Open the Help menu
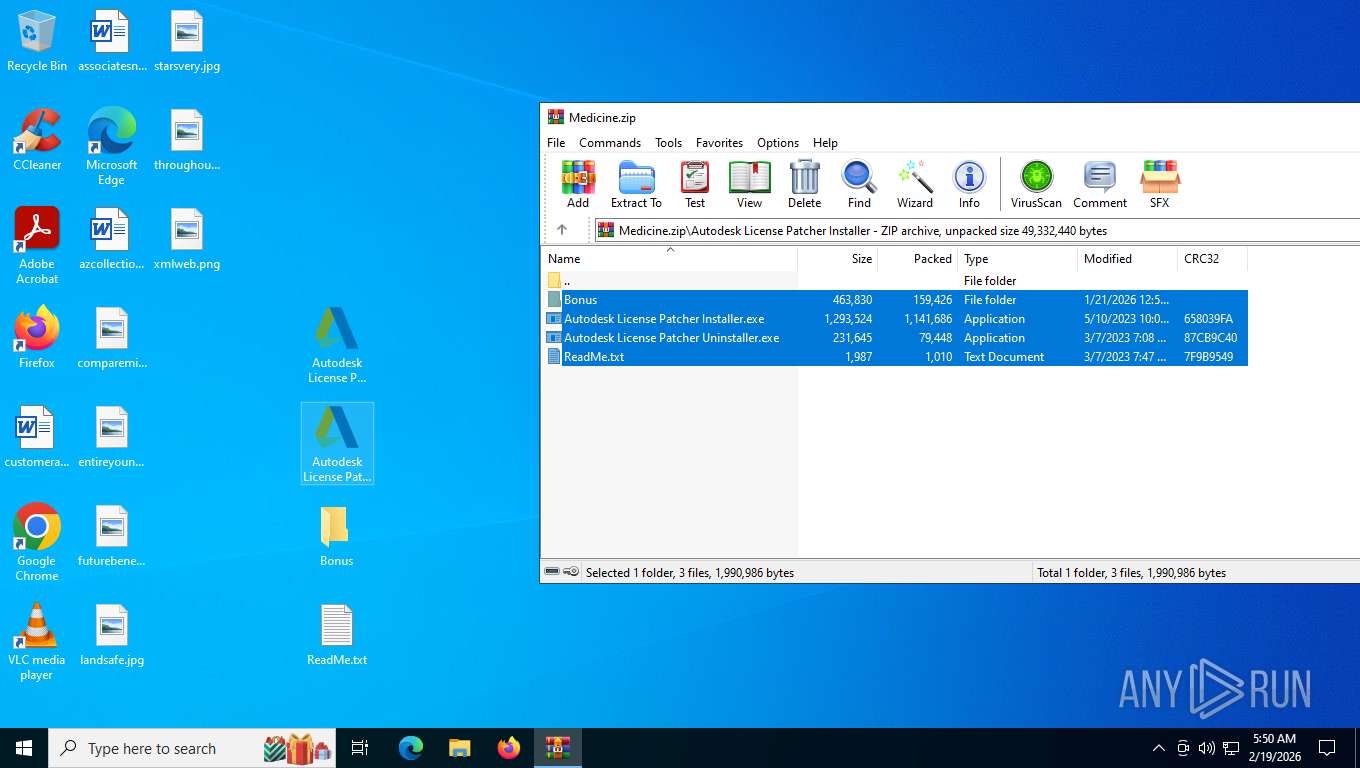1360x768 pixels. [x=825, y=143]
